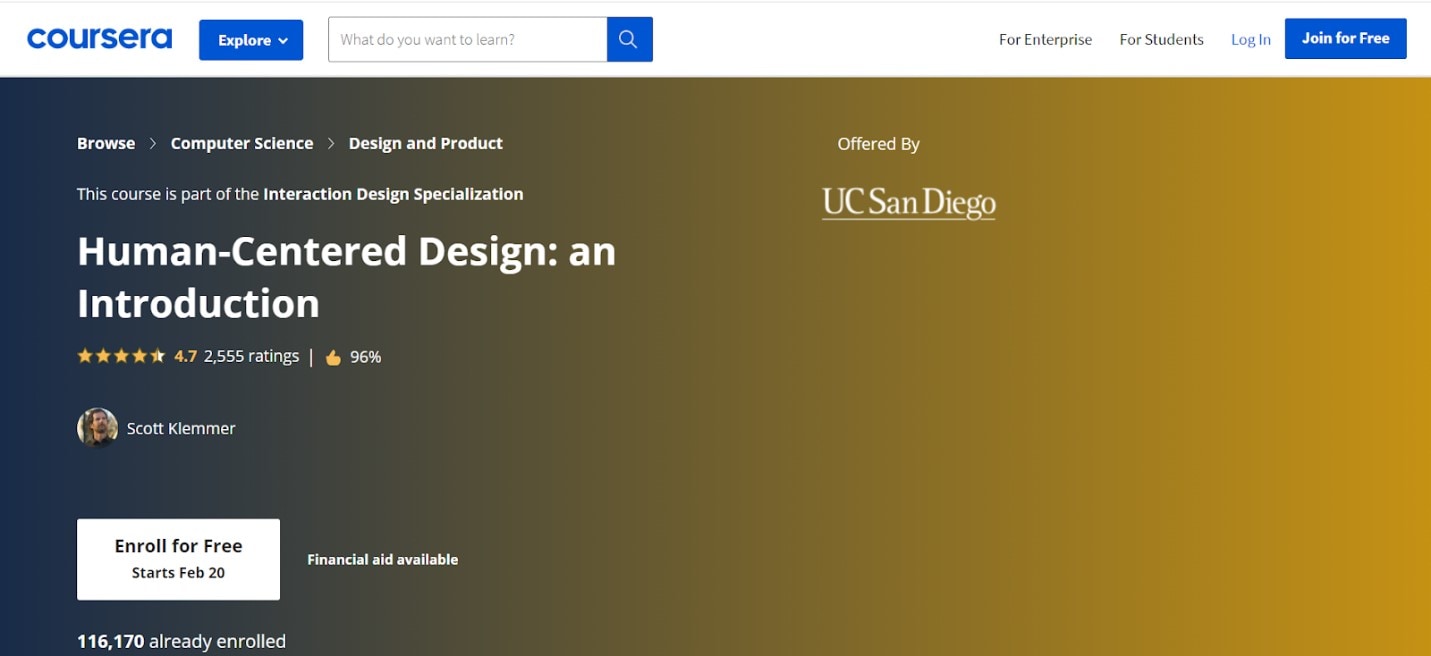Open the Explore dropdown menu
1431x656 pixels.
pos(251,40)
